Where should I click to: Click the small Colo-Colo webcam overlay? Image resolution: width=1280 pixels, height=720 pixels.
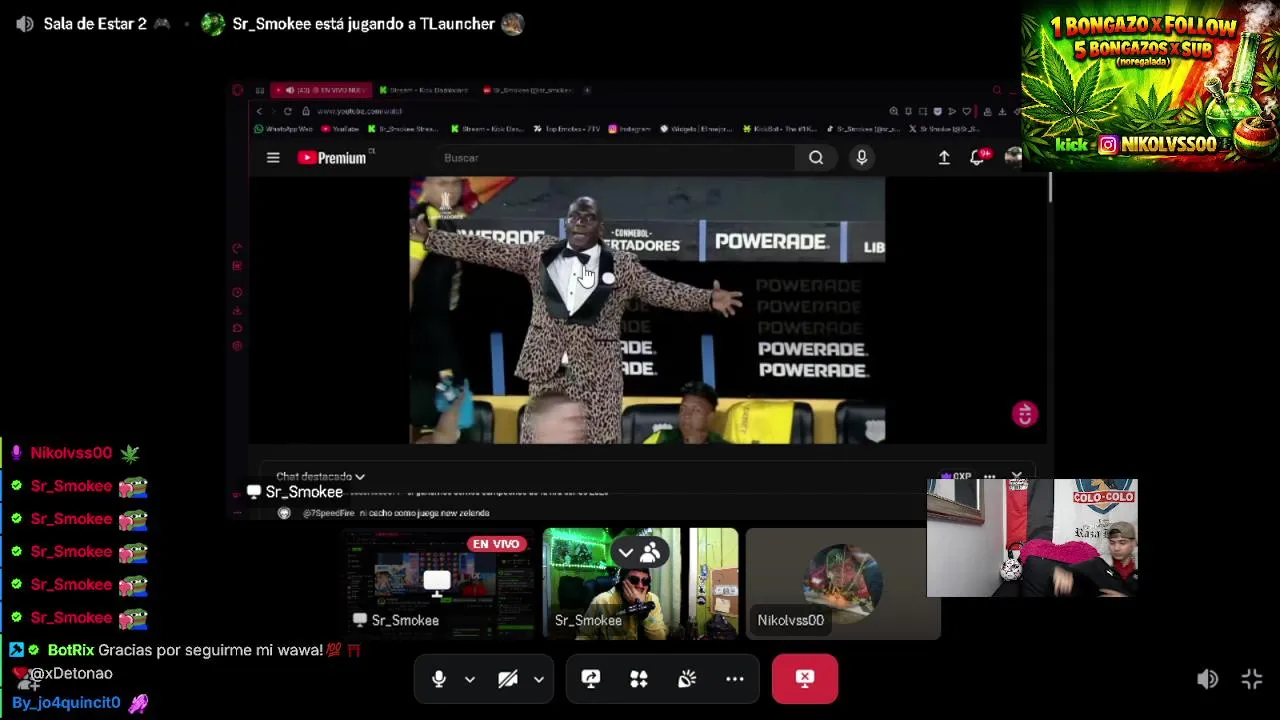(1032, 538)
